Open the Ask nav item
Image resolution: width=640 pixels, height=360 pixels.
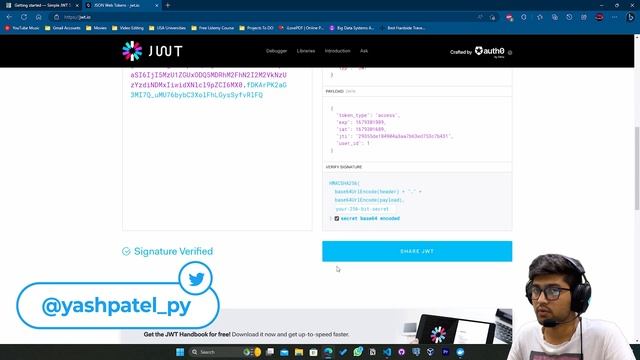coord(364,51)
